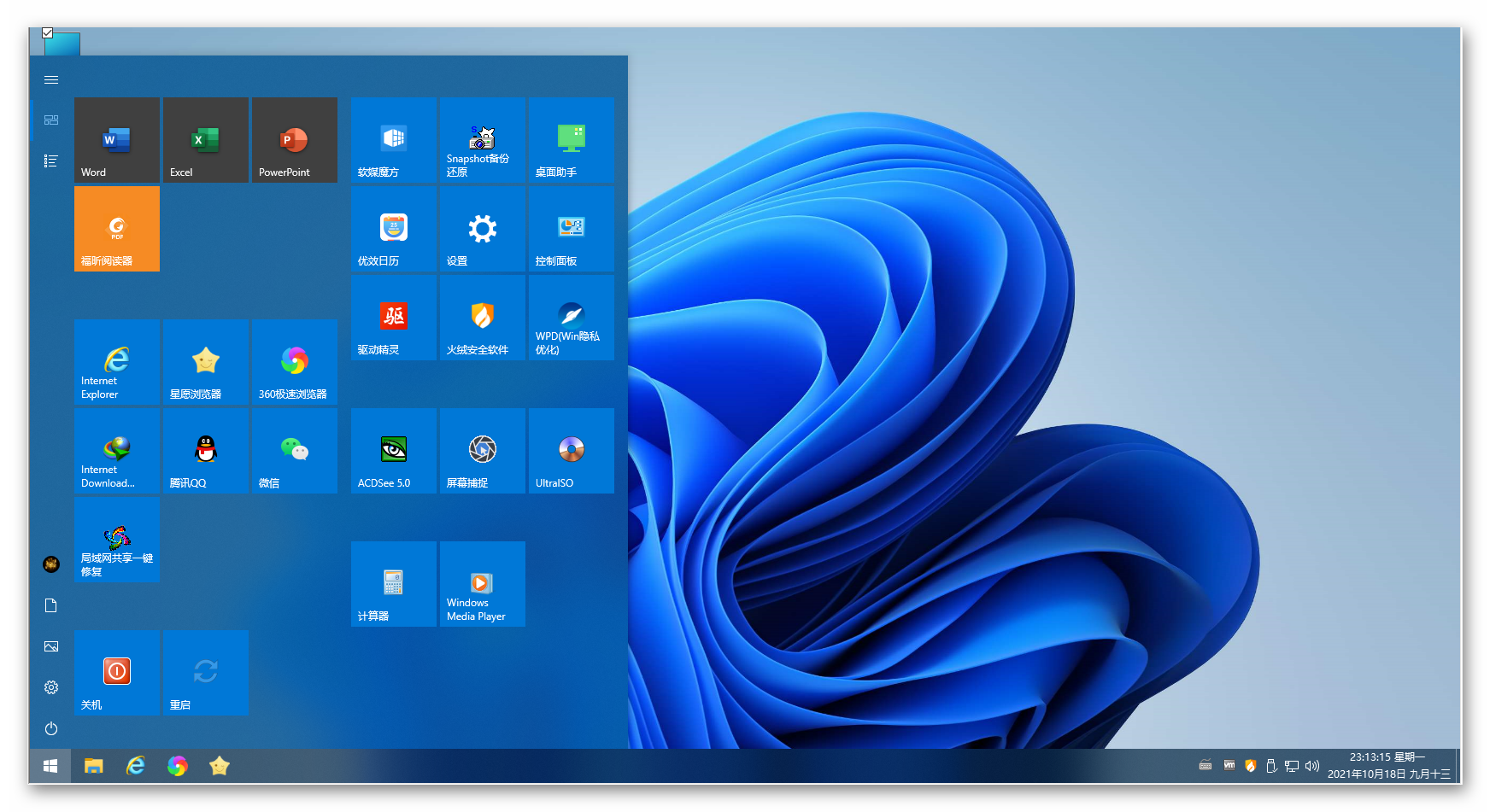Click the show desktop strip at the taskbar end
This screenshot has height=812, width=1490.
tap(1458, 767)
